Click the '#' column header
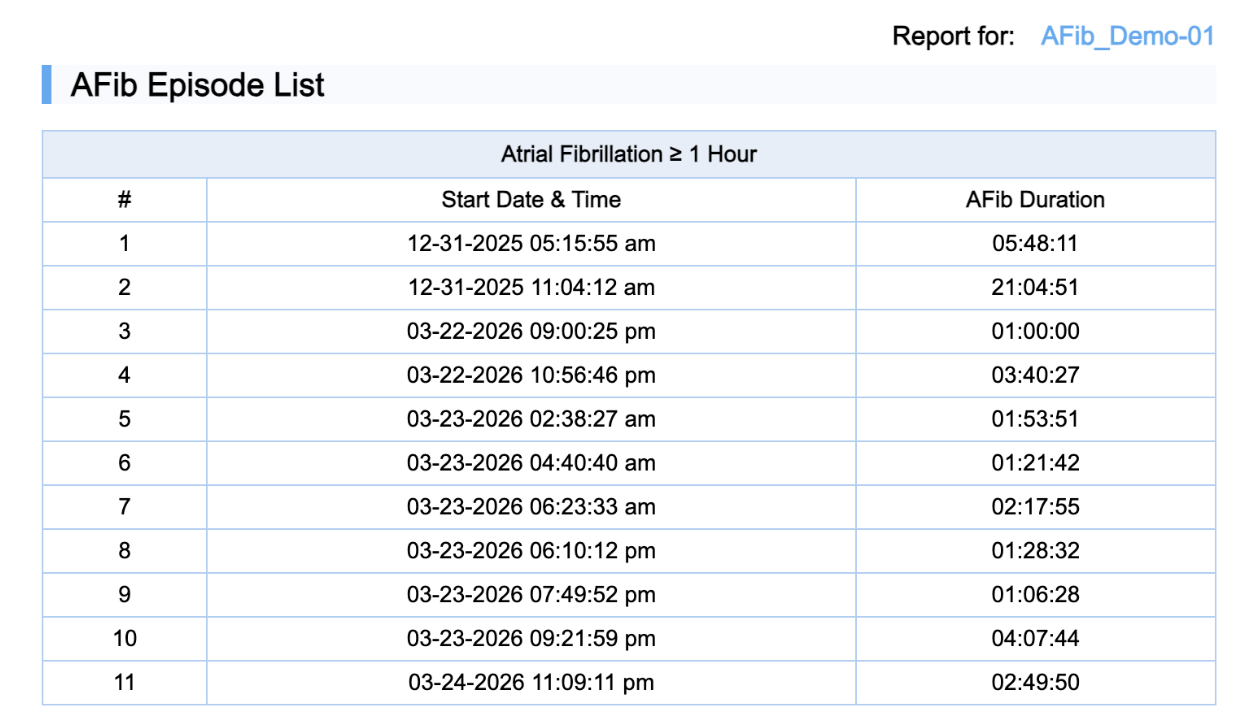This screenshot has height=724, width=1244. [x=124, y=200]
